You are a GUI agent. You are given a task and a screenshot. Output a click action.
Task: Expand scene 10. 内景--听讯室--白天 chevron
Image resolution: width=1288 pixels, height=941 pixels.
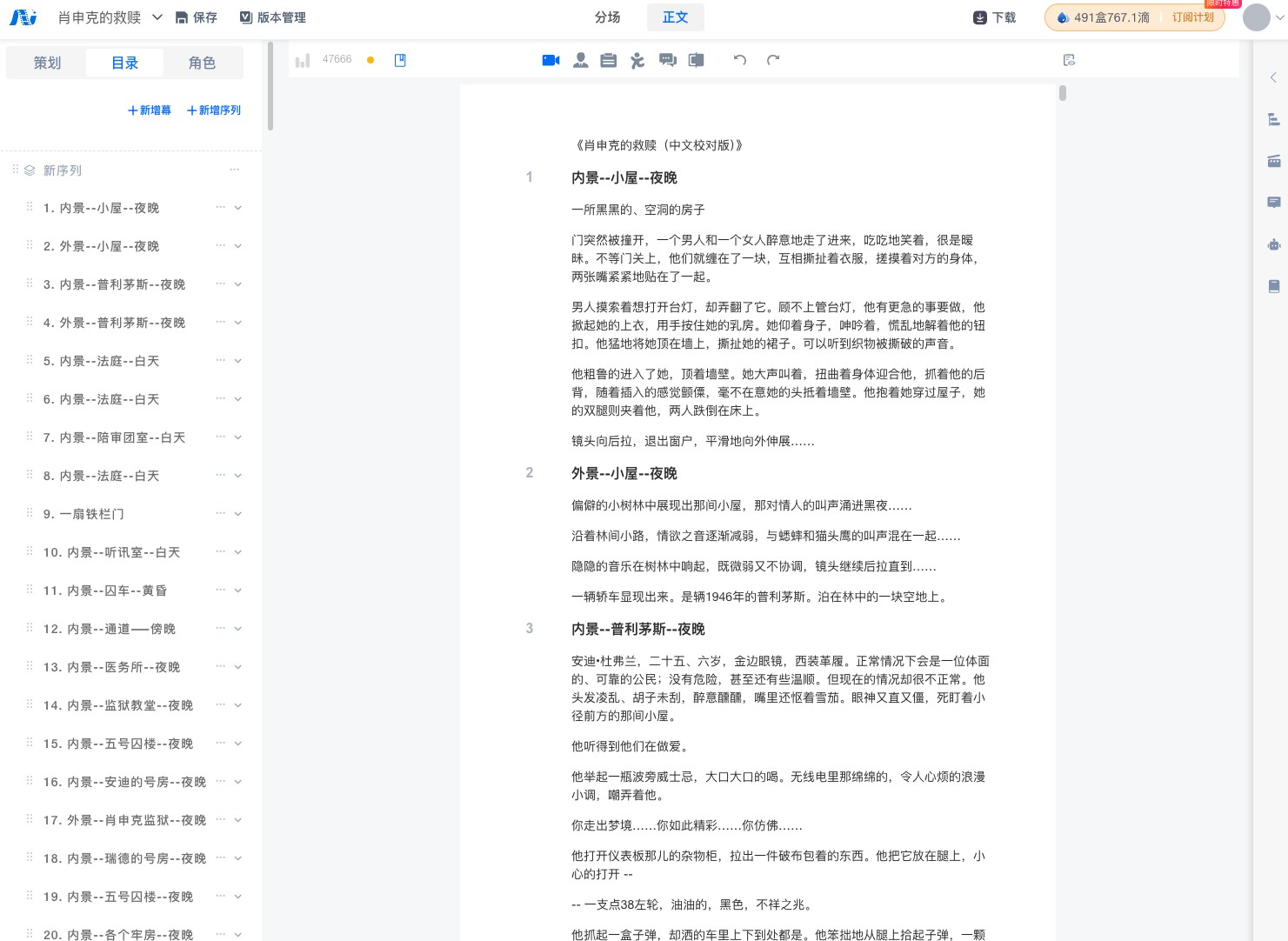click(238, 552)
